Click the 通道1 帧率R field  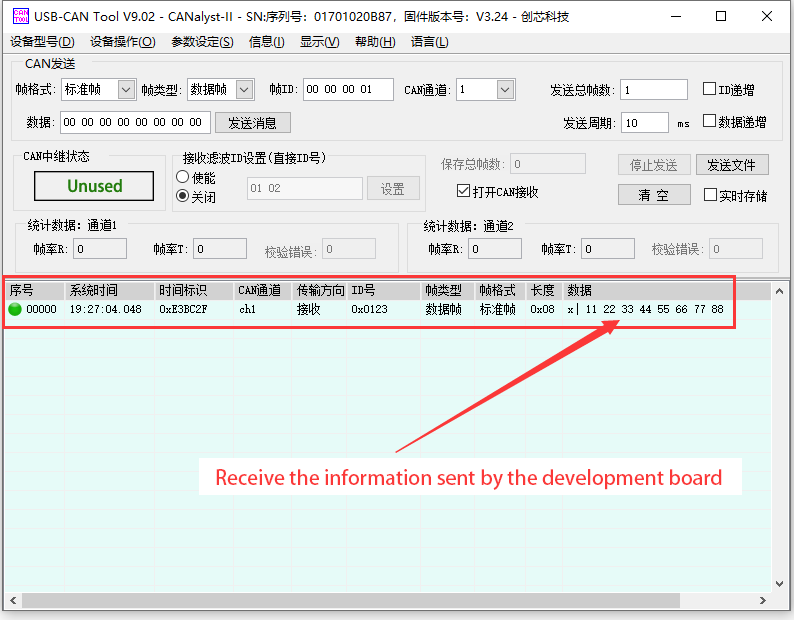(100, 249)
